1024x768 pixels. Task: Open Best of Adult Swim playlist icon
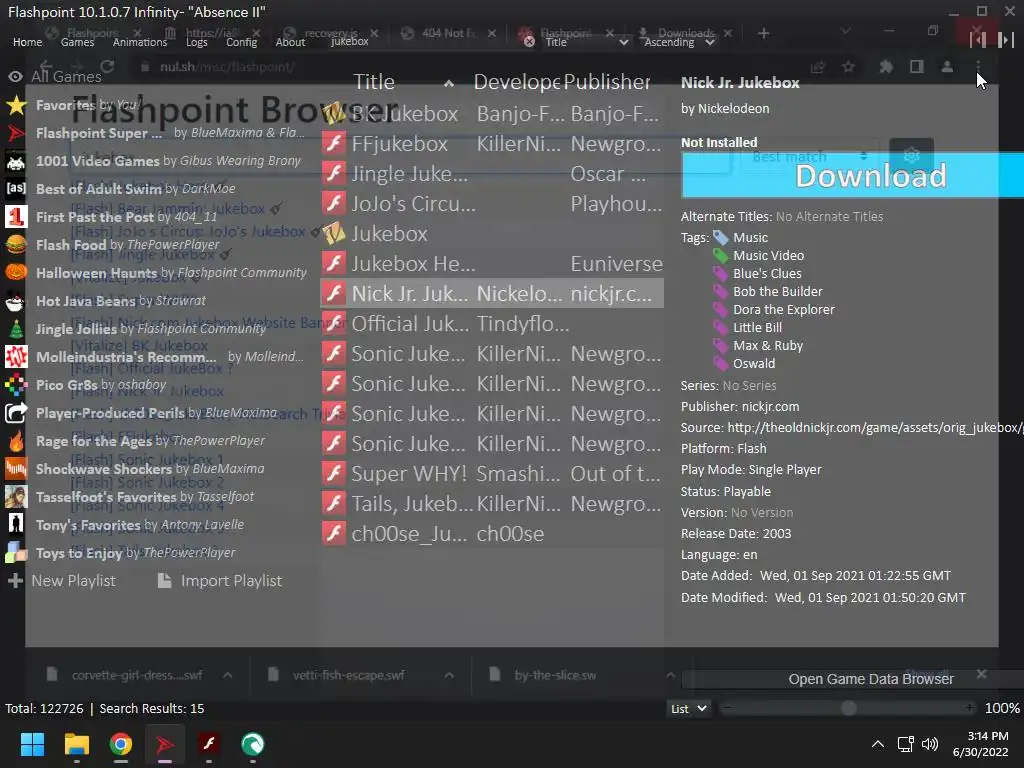[x=16, y=189]
